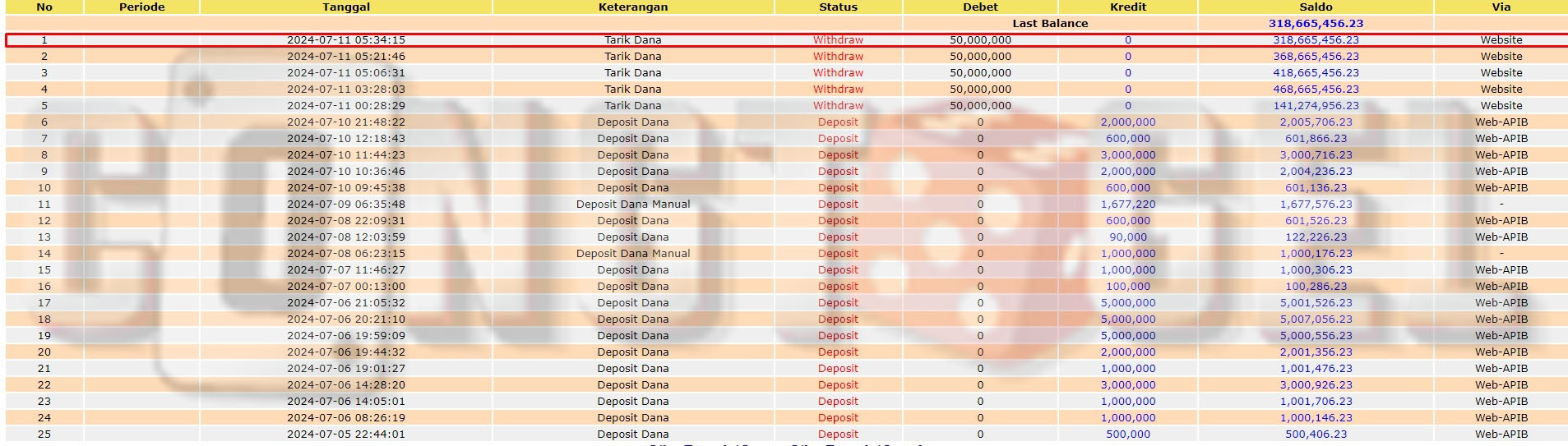Click the 1,677,220 kredit value
This screenshot has height=446, width=1568.
coord(1128,205)
